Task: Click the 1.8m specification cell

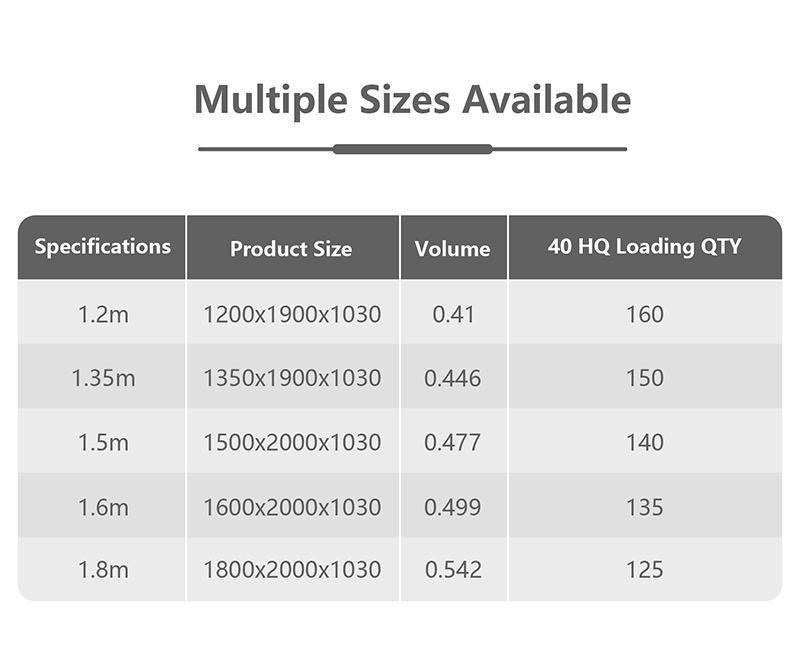Action: 103,570
